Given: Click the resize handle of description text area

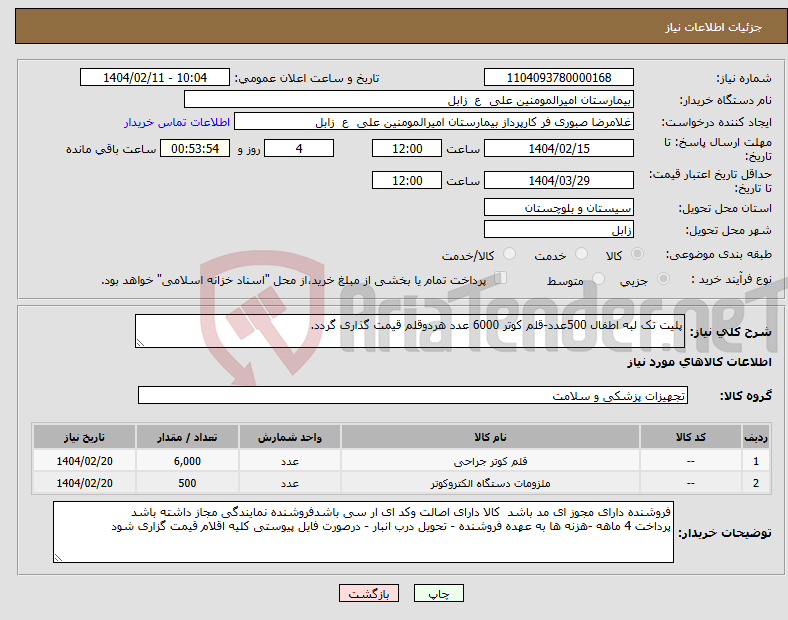Looking at the screenshot, I should pyautogui.click(x=140, y=343).
